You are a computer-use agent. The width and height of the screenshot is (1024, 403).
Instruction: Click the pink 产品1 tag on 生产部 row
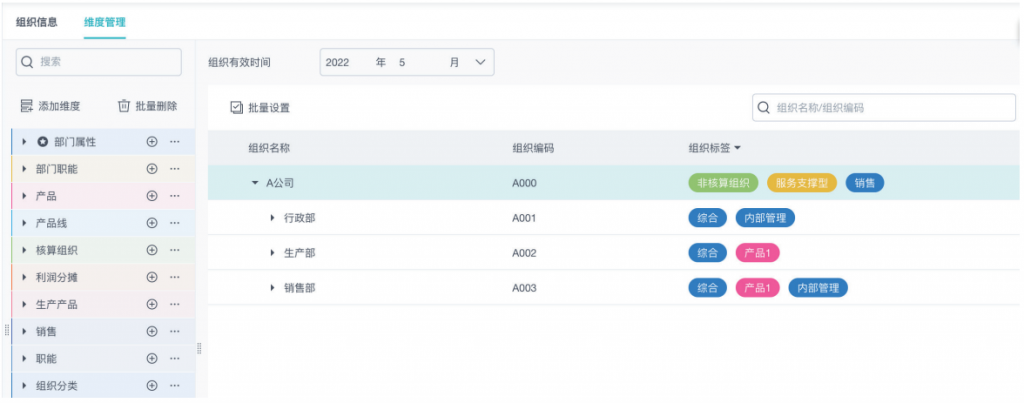(758, 253)
